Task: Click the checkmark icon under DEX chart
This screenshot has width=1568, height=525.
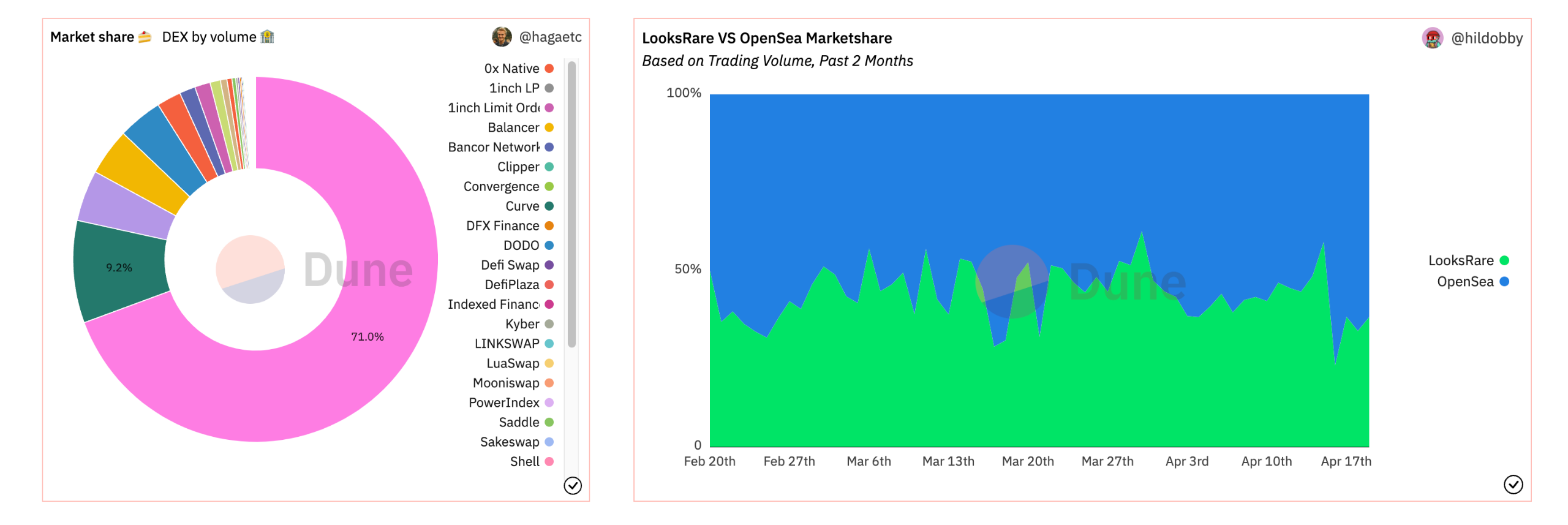Action: pyautogui.click(x=572, y=485)
